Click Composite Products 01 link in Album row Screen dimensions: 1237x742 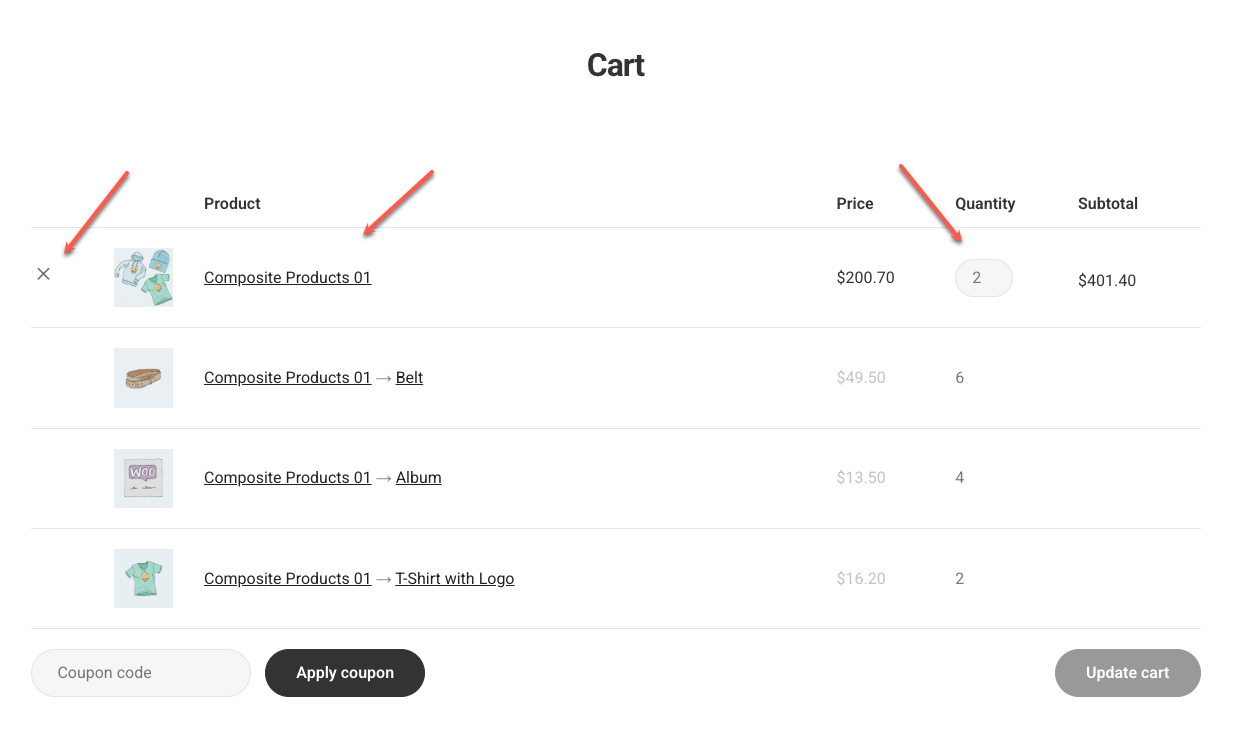(287, 478)
